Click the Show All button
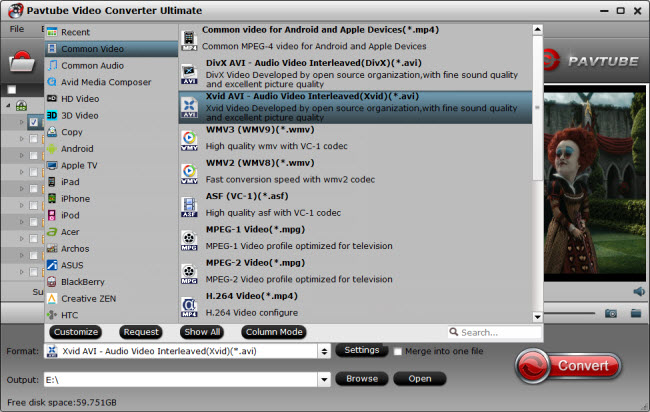 tap(202, 332)
